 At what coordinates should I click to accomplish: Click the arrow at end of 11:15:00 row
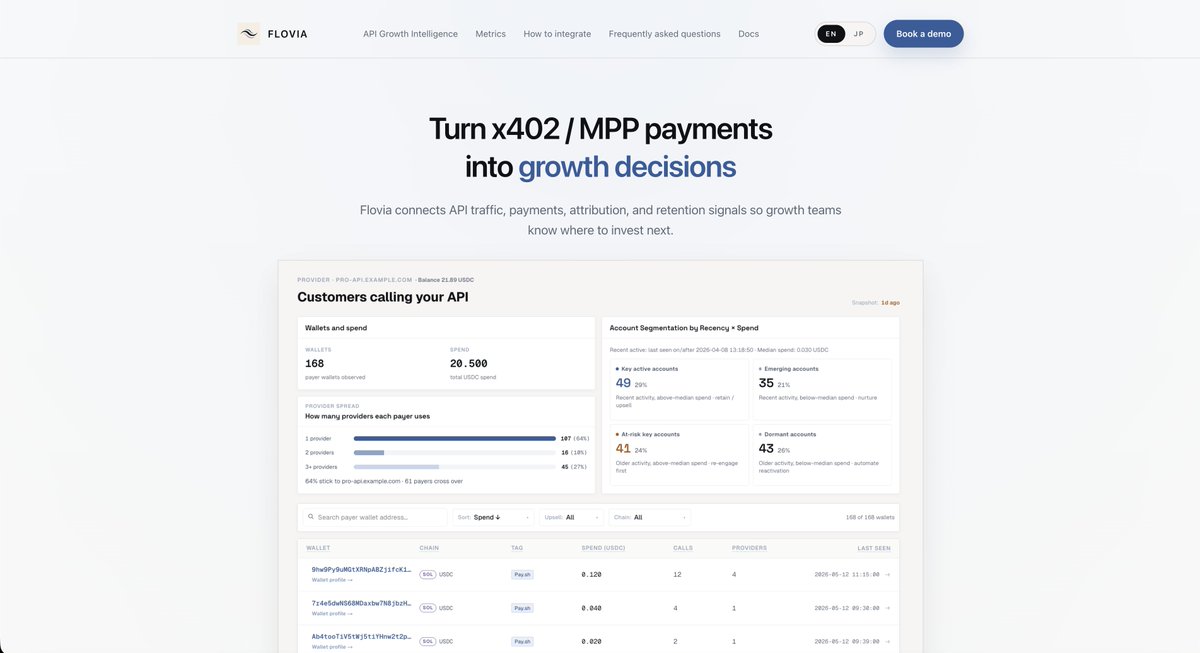point(887,574)
